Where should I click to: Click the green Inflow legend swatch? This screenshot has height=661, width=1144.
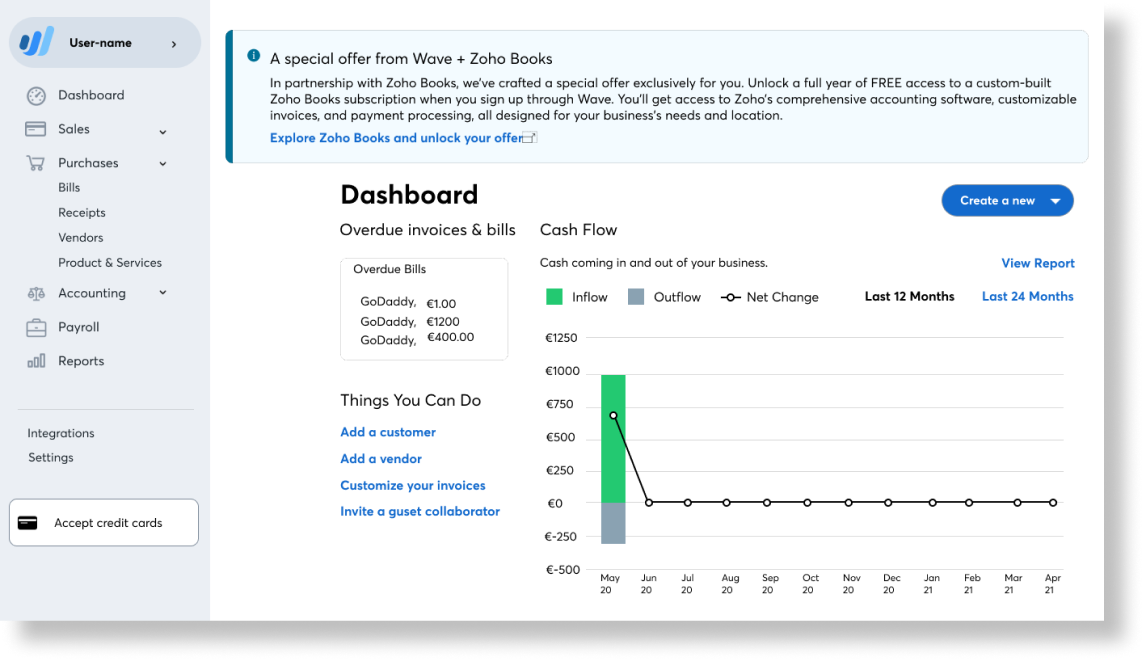pos(554,297)
